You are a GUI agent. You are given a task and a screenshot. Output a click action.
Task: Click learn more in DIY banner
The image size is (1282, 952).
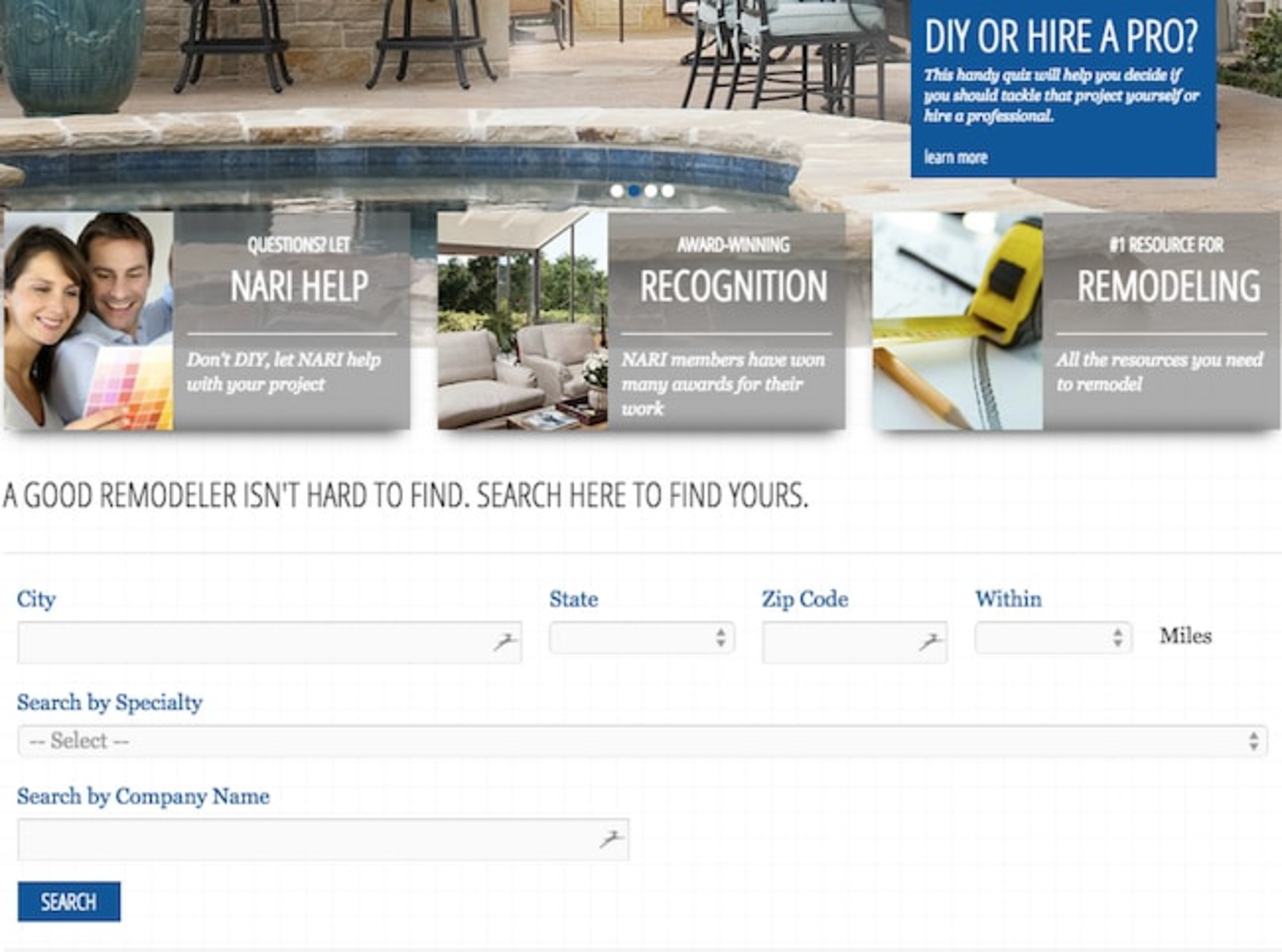pyautogui.click(x=956, y=157)
